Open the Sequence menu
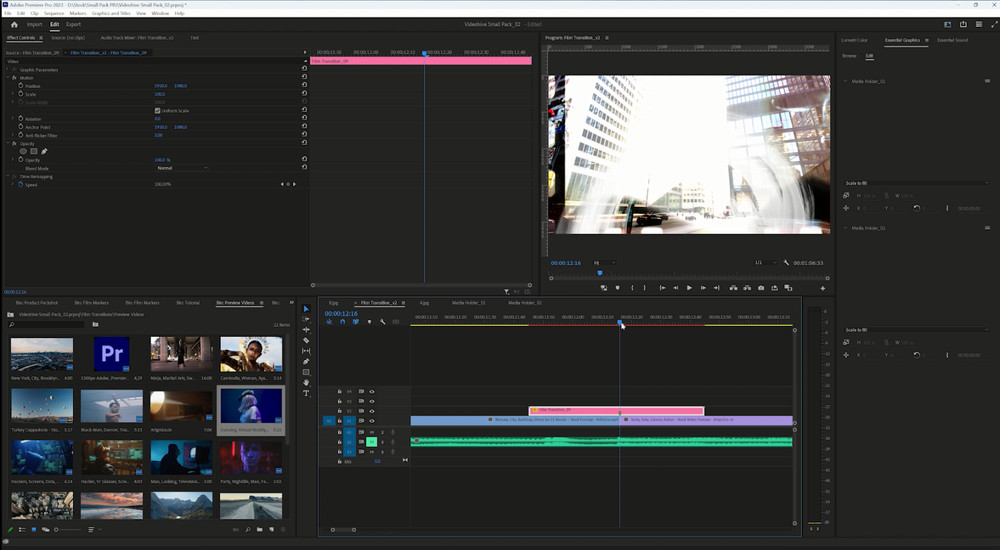 [54, 13]
